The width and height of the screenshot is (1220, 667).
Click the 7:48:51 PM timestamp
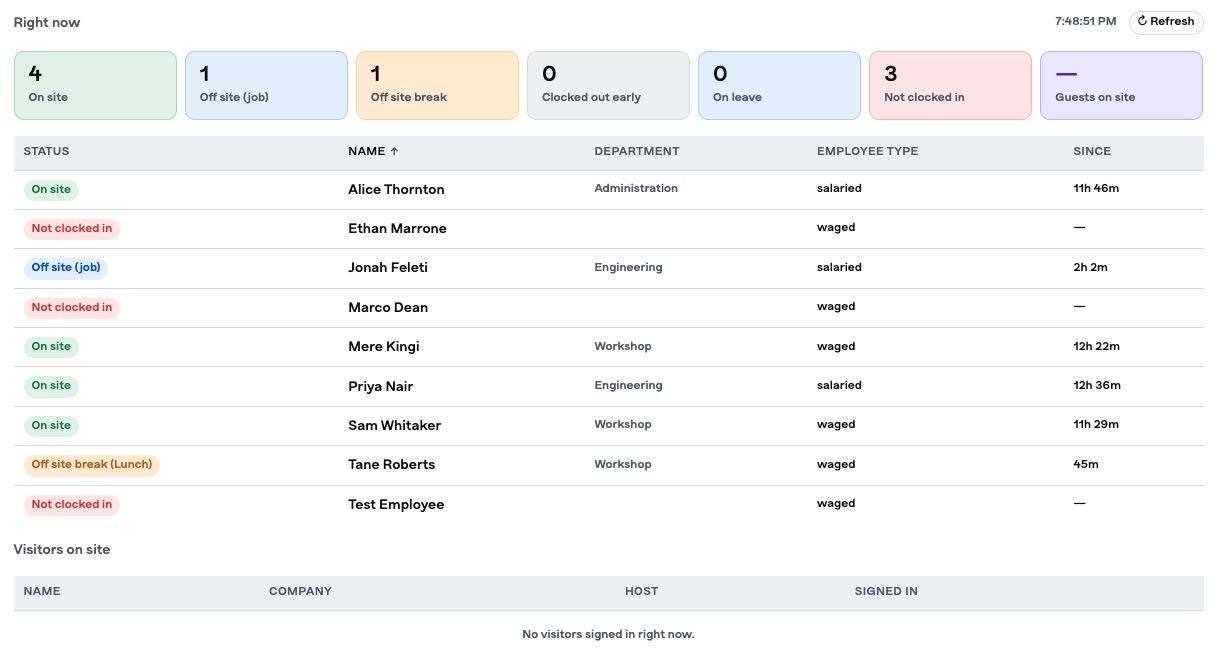tap(1086, 21)
